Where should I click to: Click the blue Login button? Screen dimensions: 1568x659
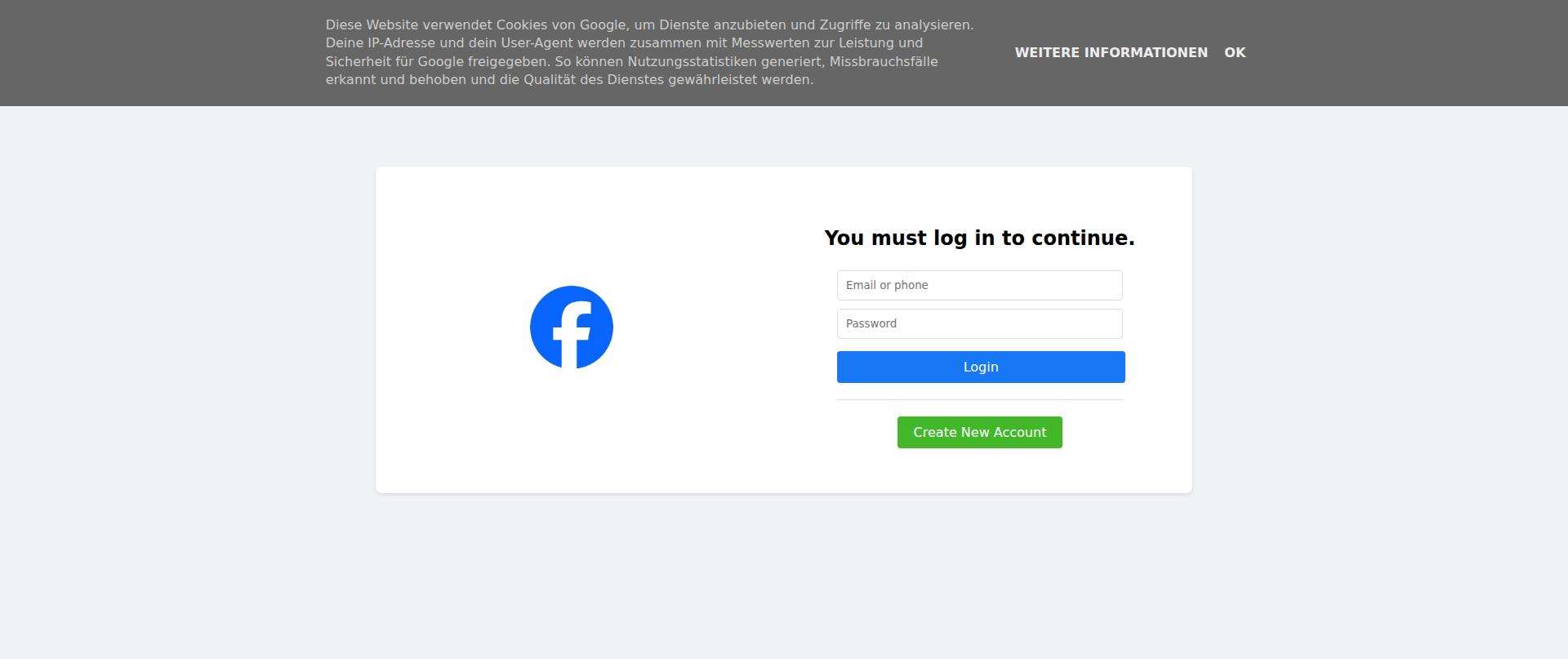tap(981, 367)
